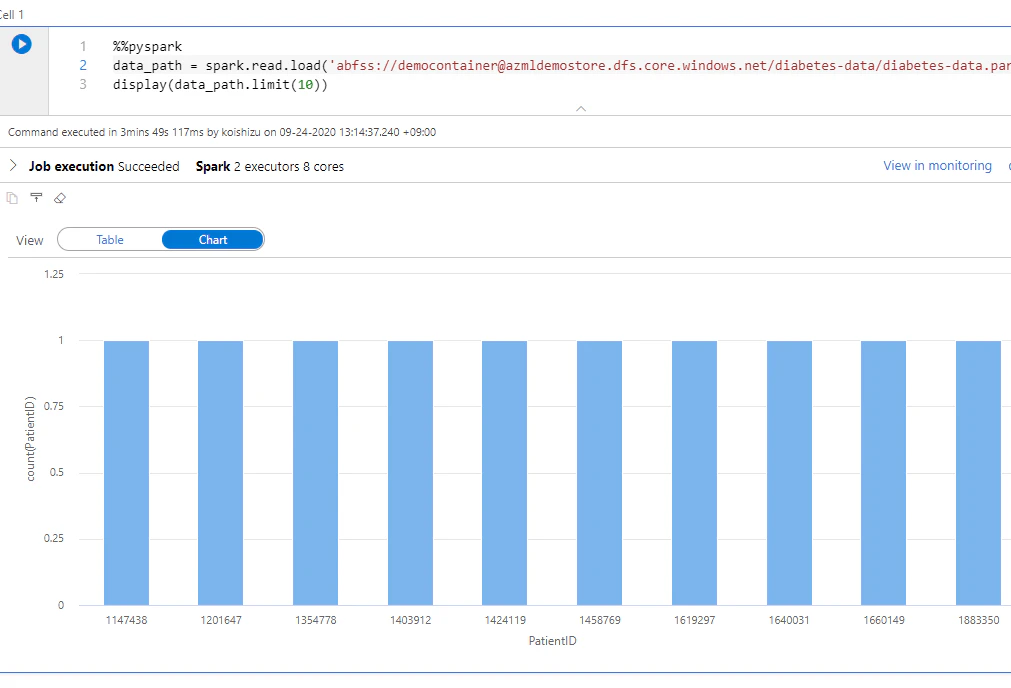The width and height of the screenshot is (1011, 688).
Task: Click the 'Spark 2 executors 8 cores' text
Action: tap(270, 166)
